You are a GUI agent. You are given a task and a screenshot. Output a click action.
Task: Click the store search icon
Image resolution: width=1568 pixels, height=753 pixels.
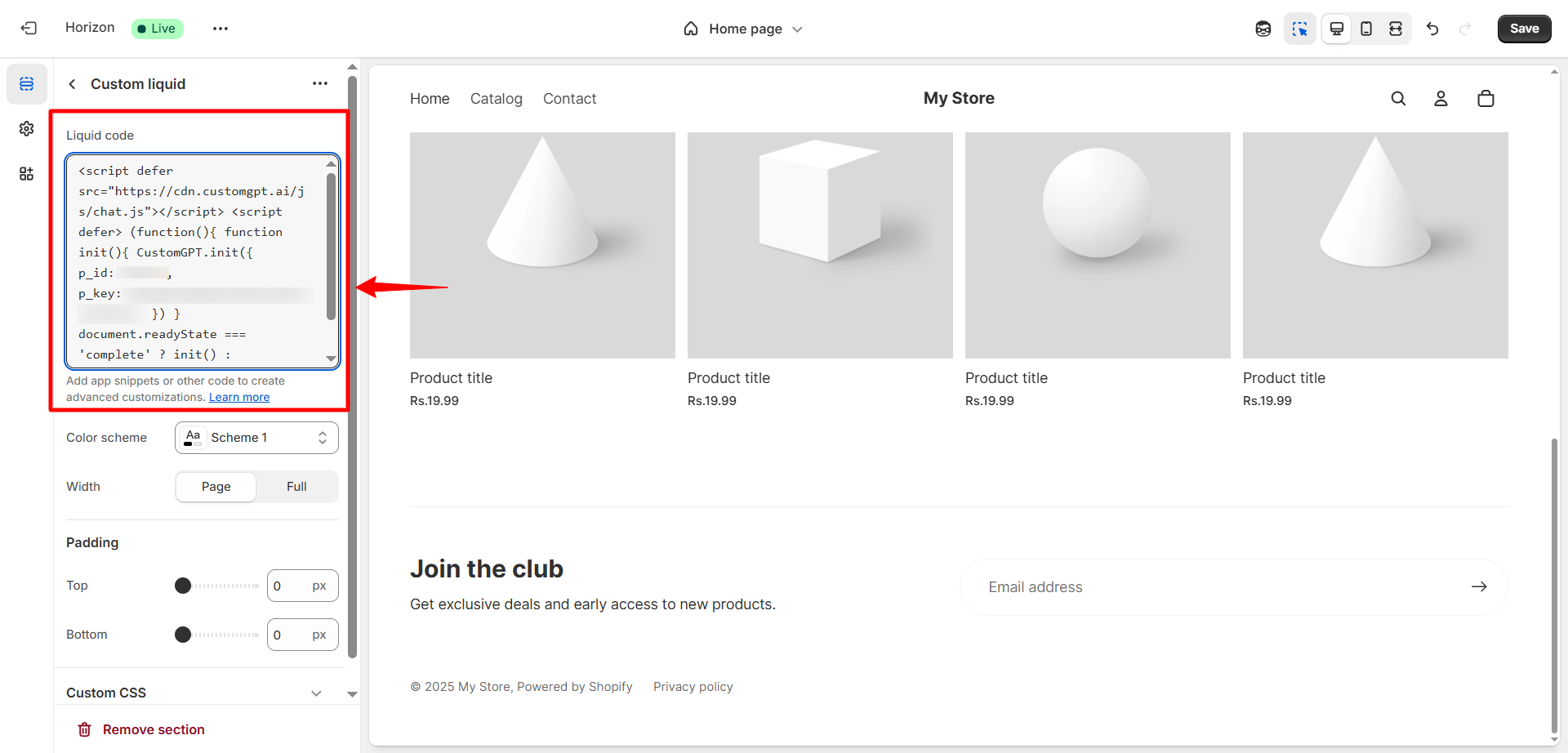pos(1398,99)
